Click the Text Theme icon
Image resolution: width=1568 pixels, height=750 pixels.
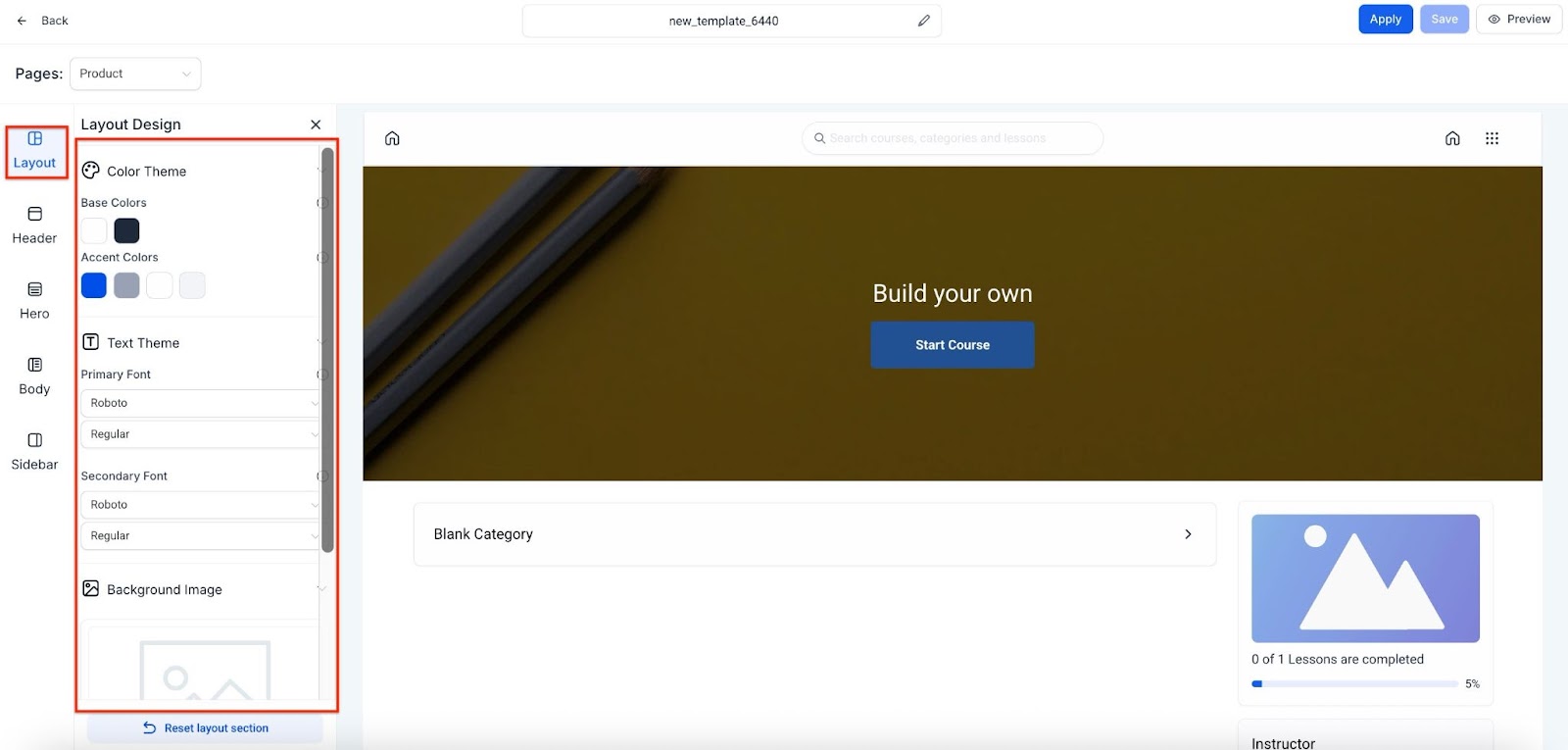(x=91, y=342)
